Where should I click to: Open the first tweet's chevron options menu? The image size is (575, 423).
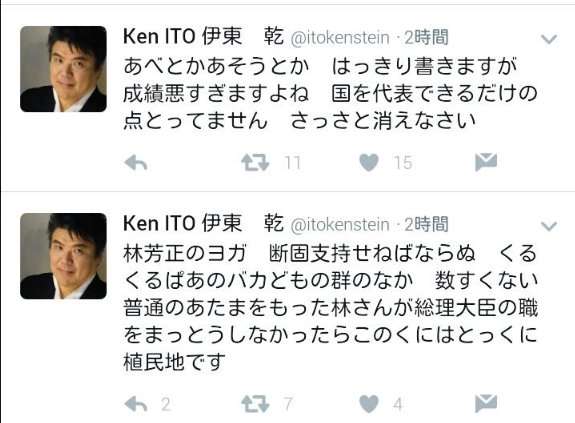(549, 39)
